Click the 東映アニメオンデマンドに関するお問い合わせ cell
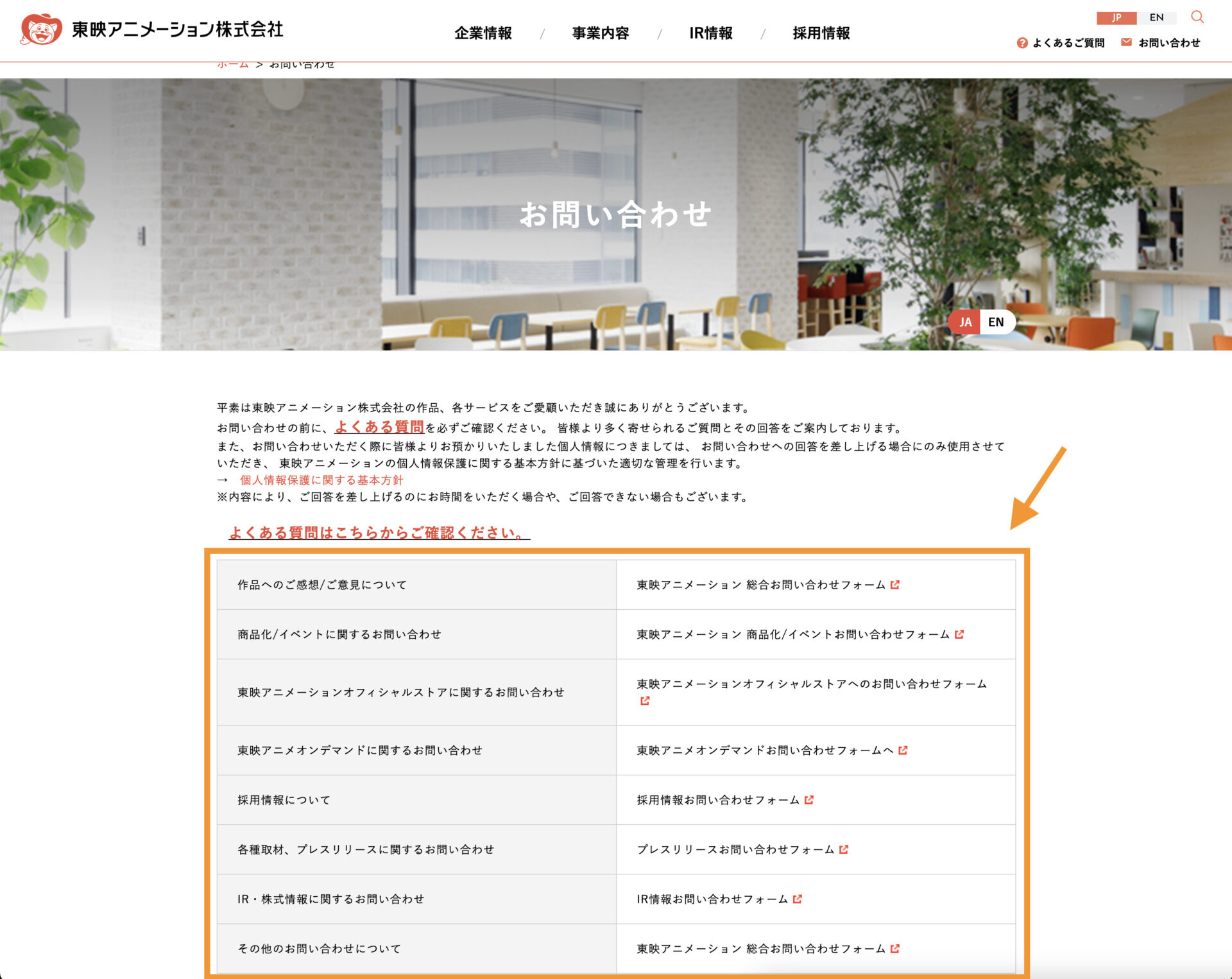Image resolution: width=1232 pixels, height=979 pixels. [416, 750]
